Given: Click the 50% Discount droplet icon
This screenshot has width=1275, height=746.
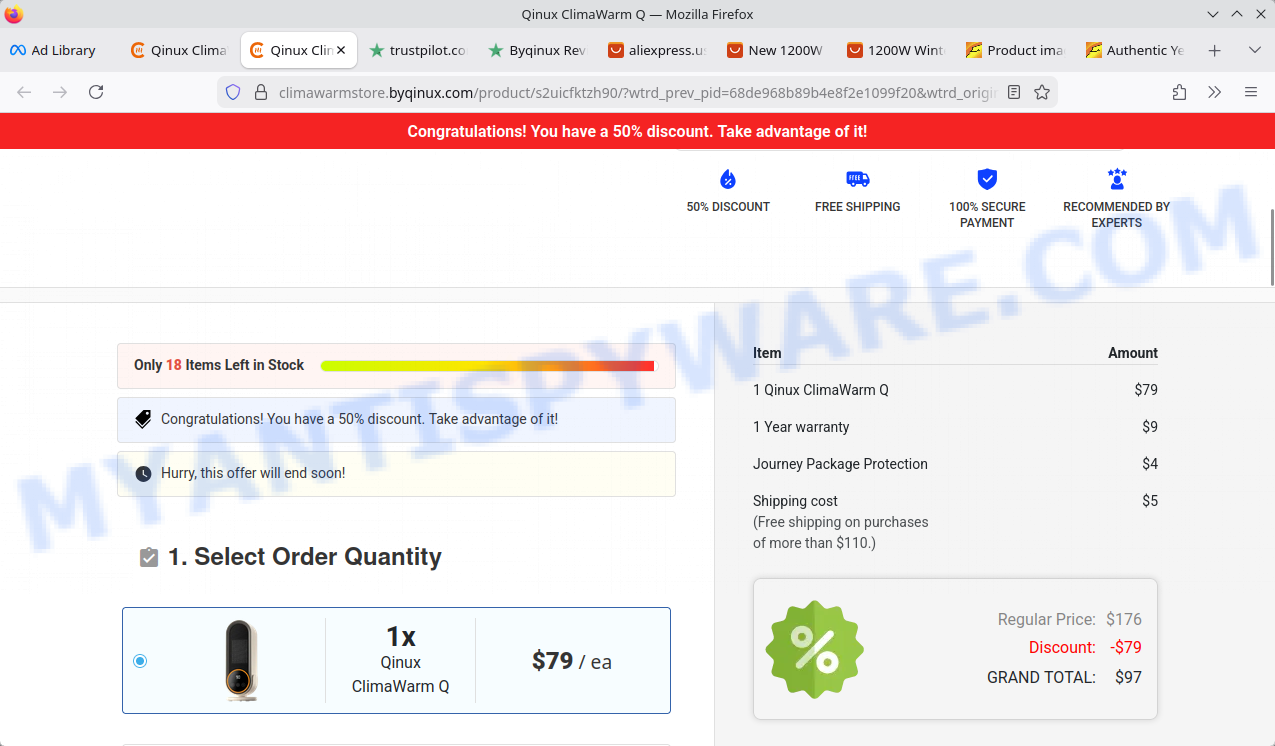Looking at the screenshot, I should 728,180.
